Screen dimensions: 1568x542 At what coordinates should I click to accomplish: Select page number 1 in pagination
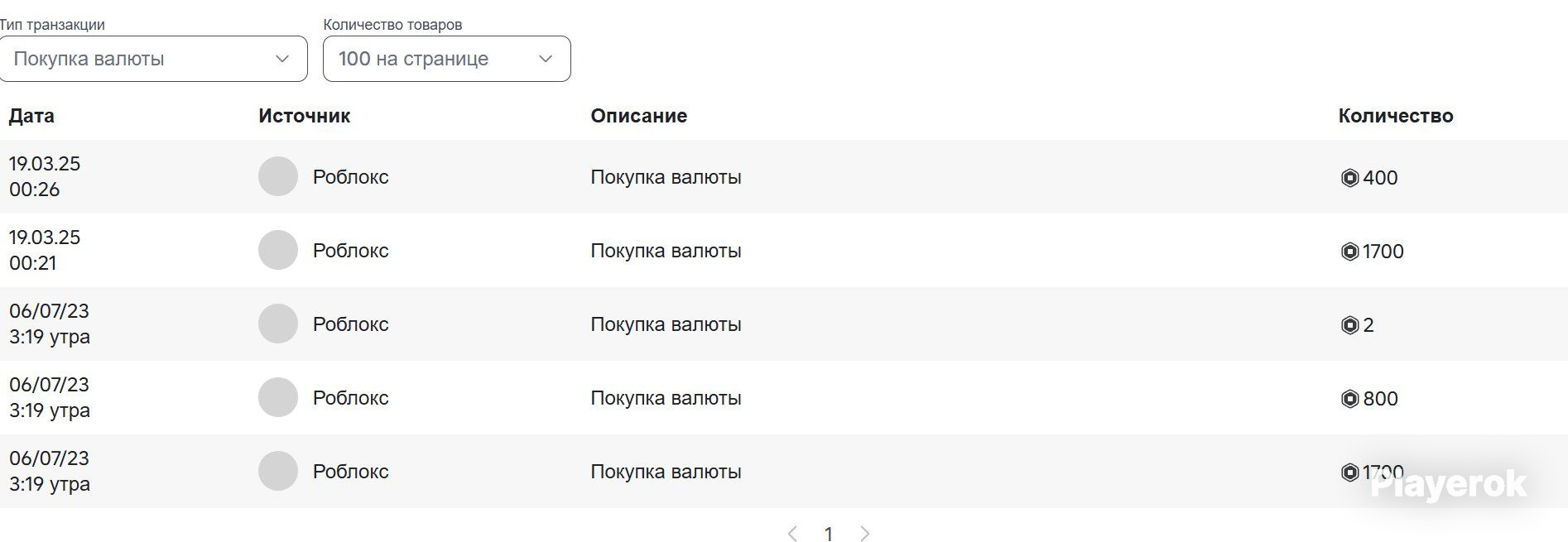(x=829, y=535)
